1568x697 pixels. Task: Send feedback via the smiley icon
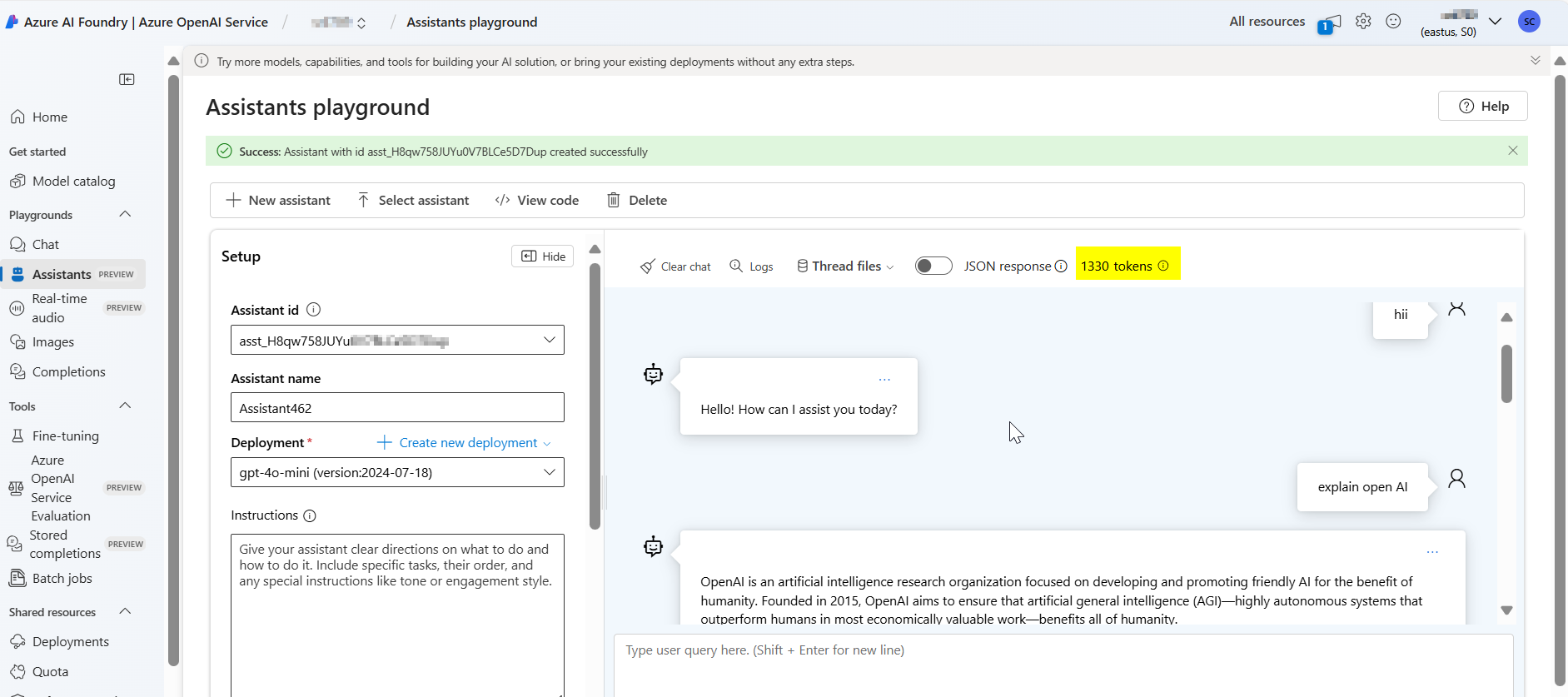pos(1393,22)
